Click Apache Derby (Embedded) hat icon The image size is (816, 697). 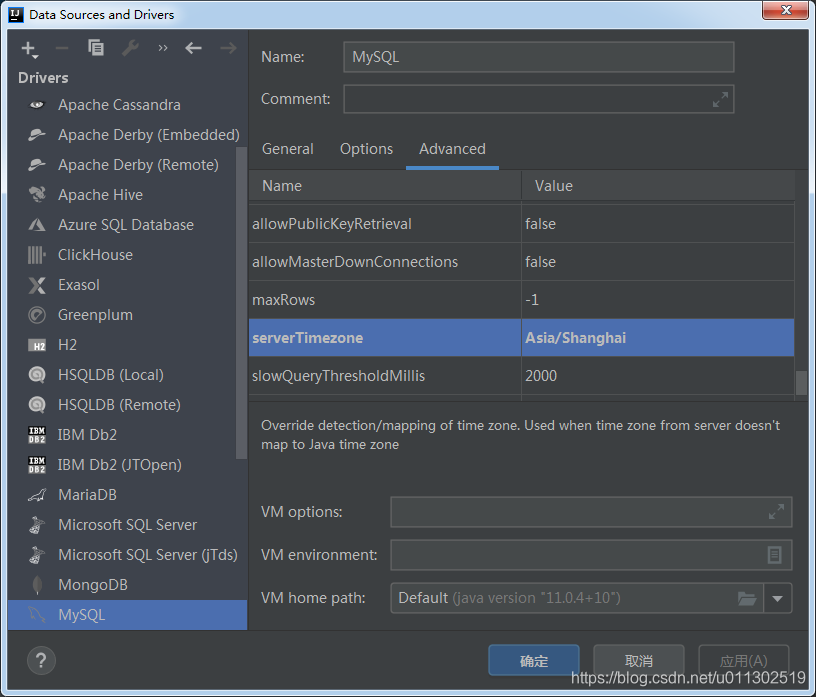[x=37, y=135]
